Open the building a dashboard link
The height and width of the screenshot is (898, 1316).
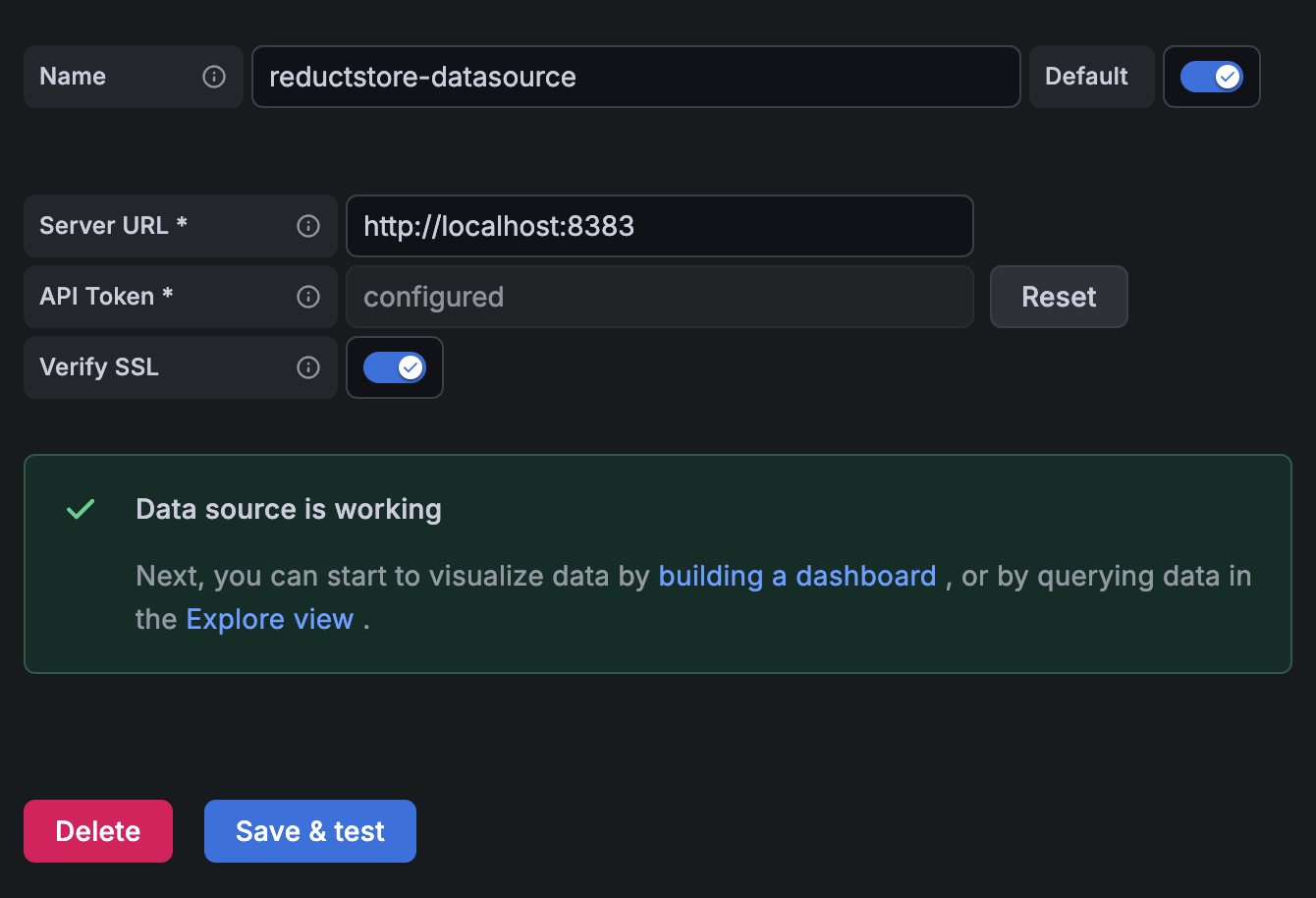(797, 576)
